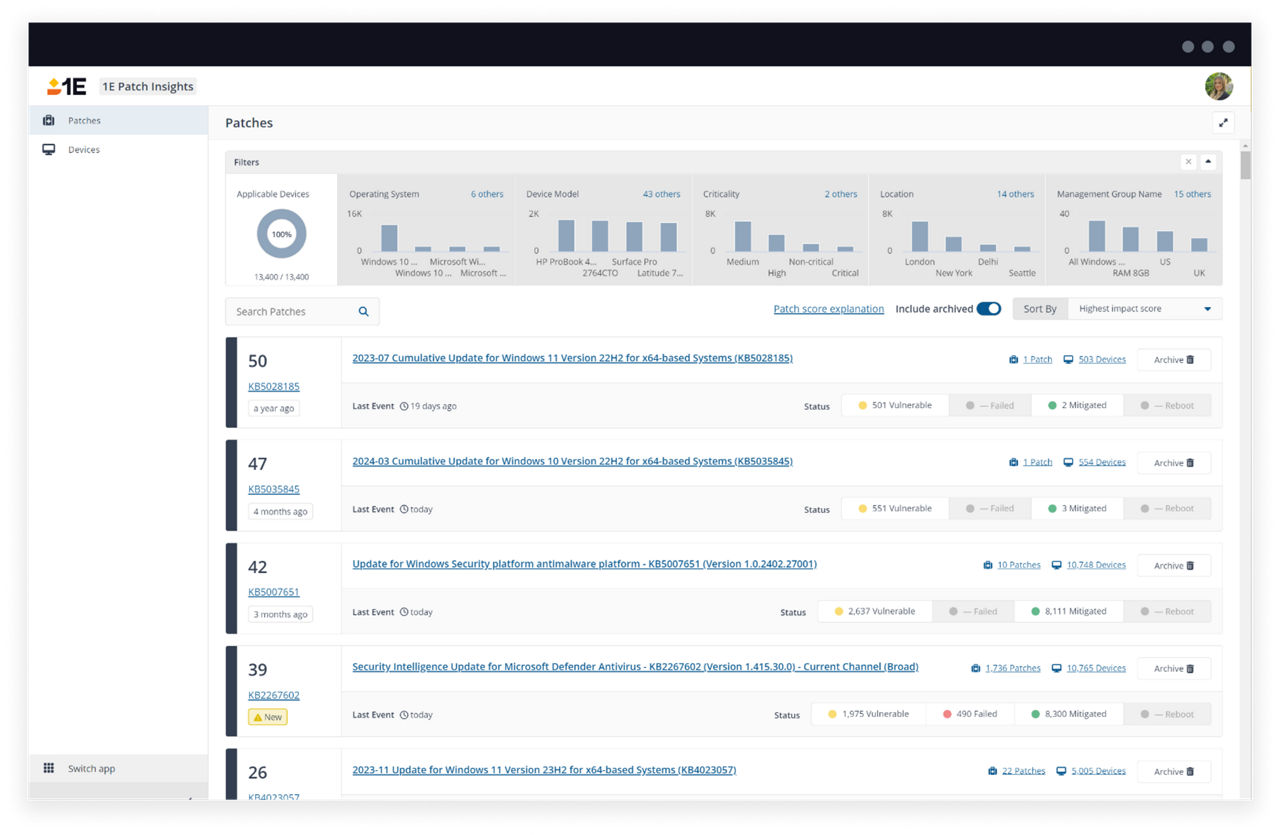Screen dimensions: 1280x835
Task: Select the 8,300 Mitigated status
Action: pyautogui.click(x=1068, y=715)
